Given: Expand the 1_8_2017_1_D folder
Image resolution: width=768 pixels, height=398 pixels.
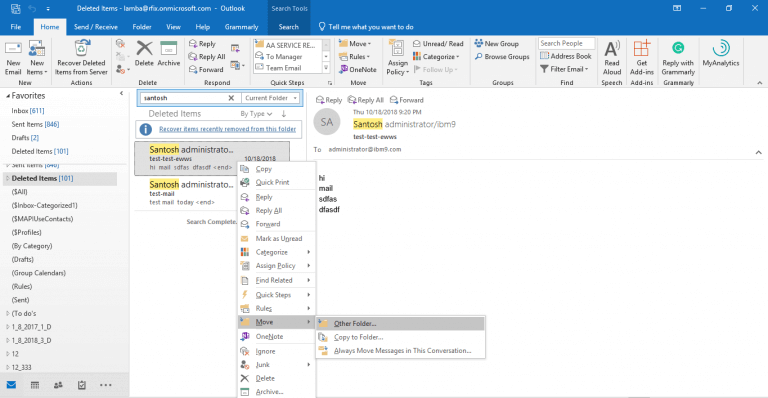Looking at the screenshot, I should 8,327.
